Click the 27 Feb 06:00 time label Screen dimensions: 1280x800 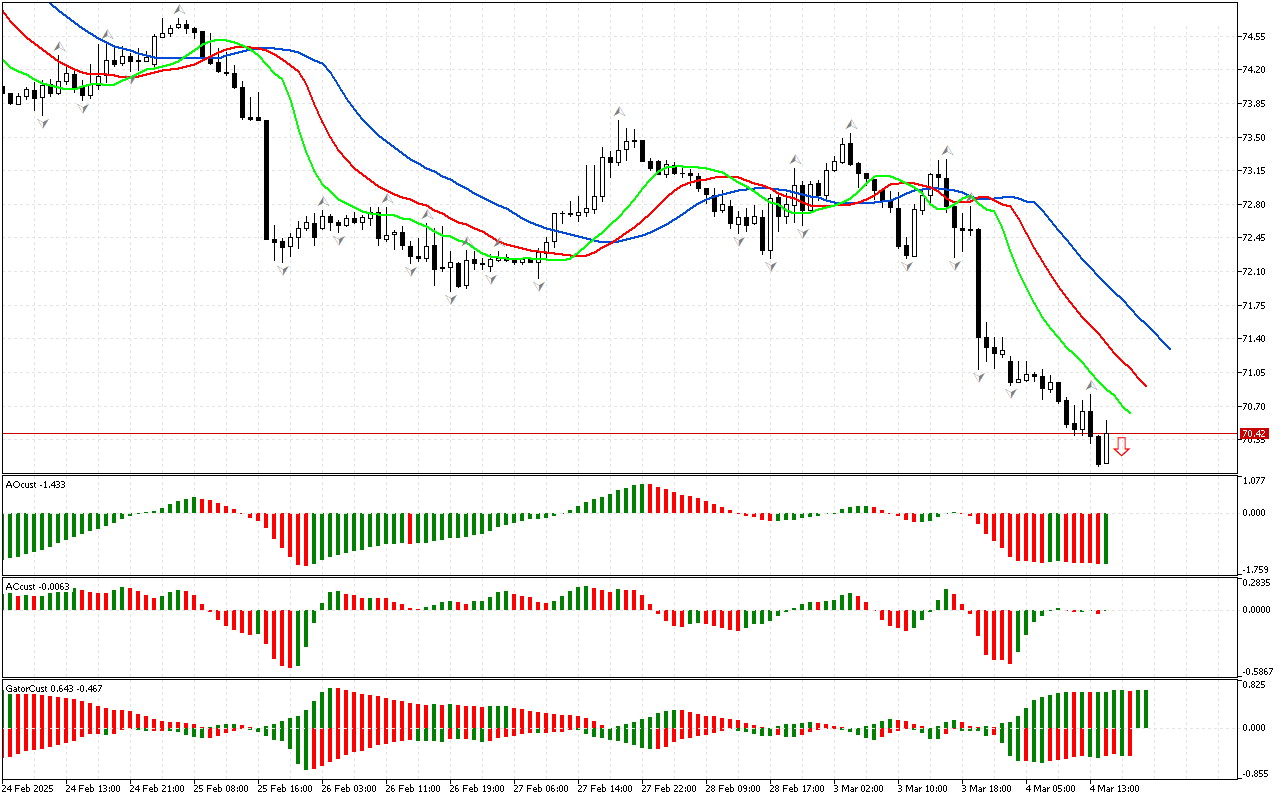pos(541,788)
